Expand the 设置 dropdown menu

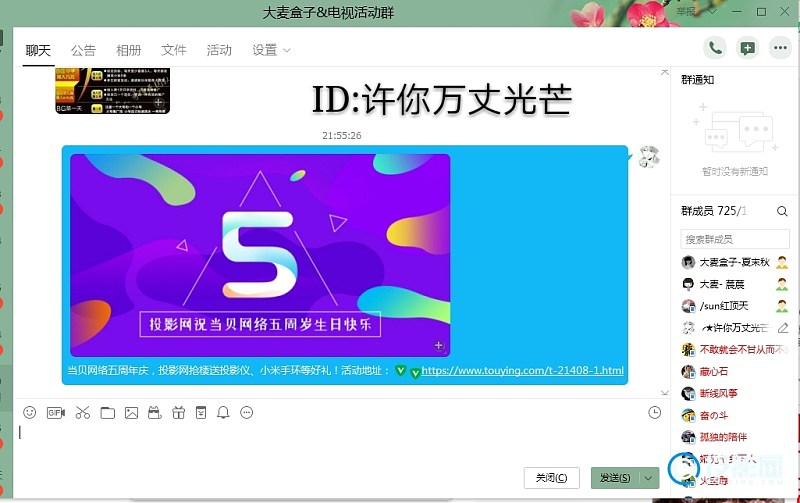pyautogui.click(x=271, y=50)
